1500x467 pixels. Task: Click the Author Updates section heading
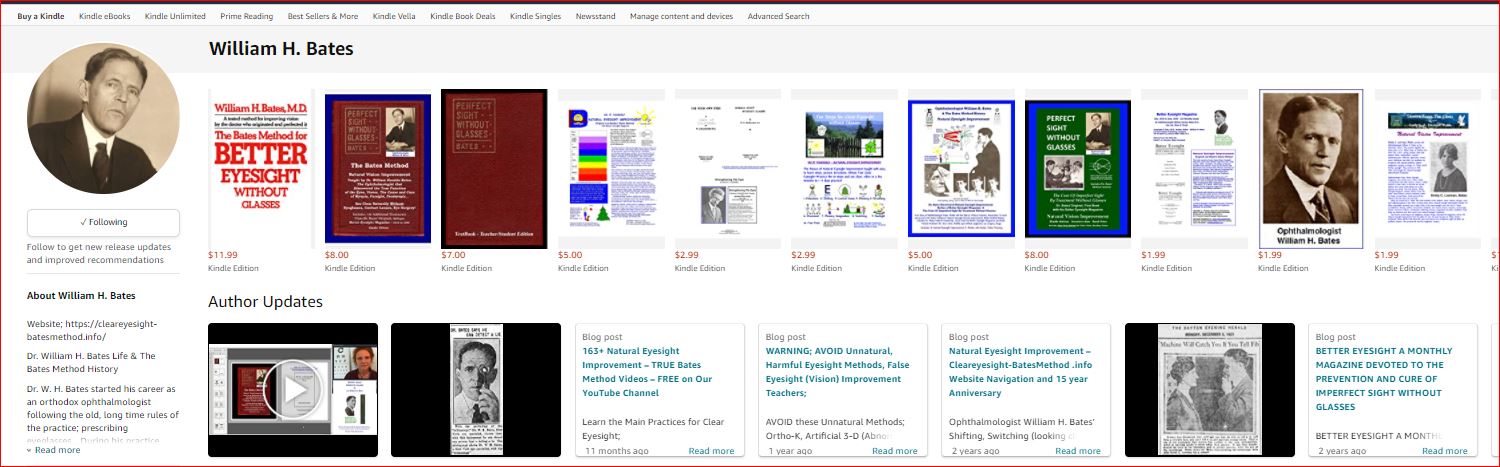265,301
